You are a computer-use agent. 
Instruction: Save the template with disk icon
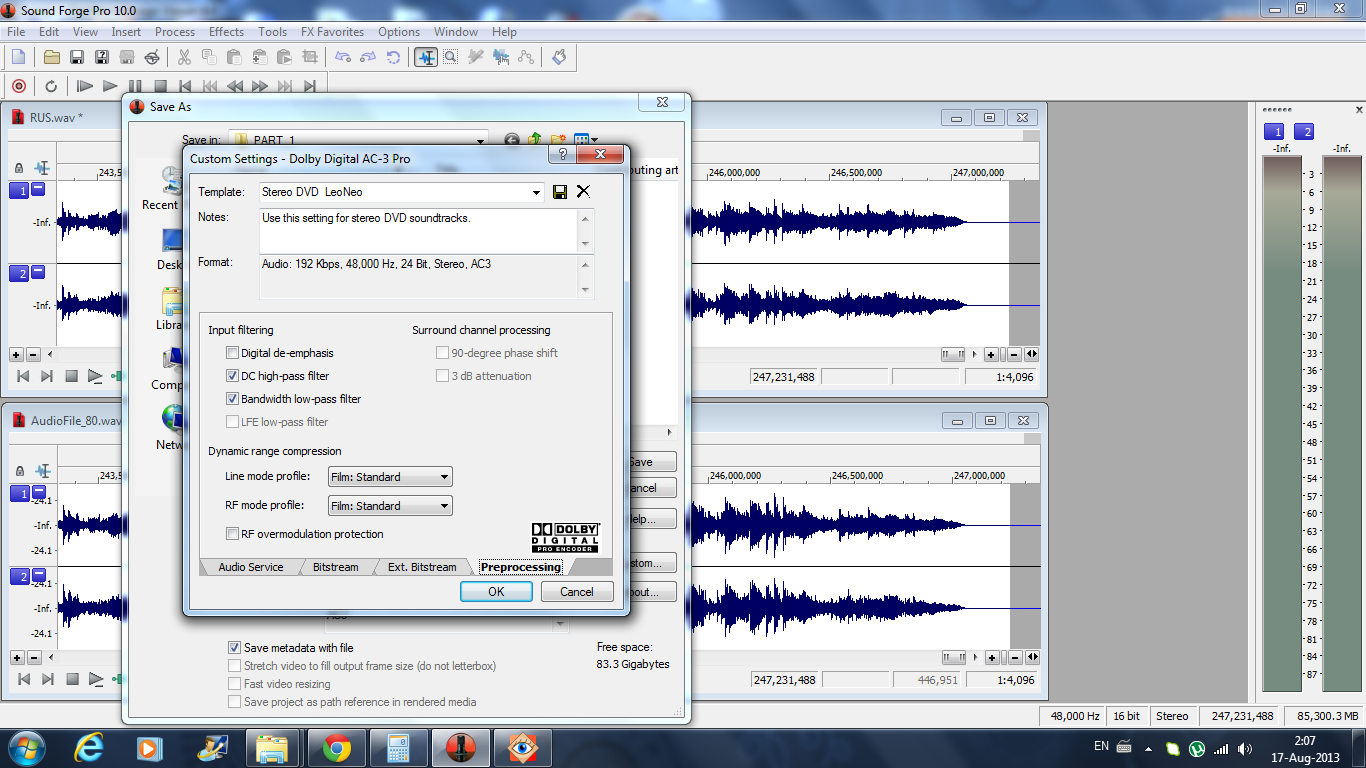coord(560,192)
